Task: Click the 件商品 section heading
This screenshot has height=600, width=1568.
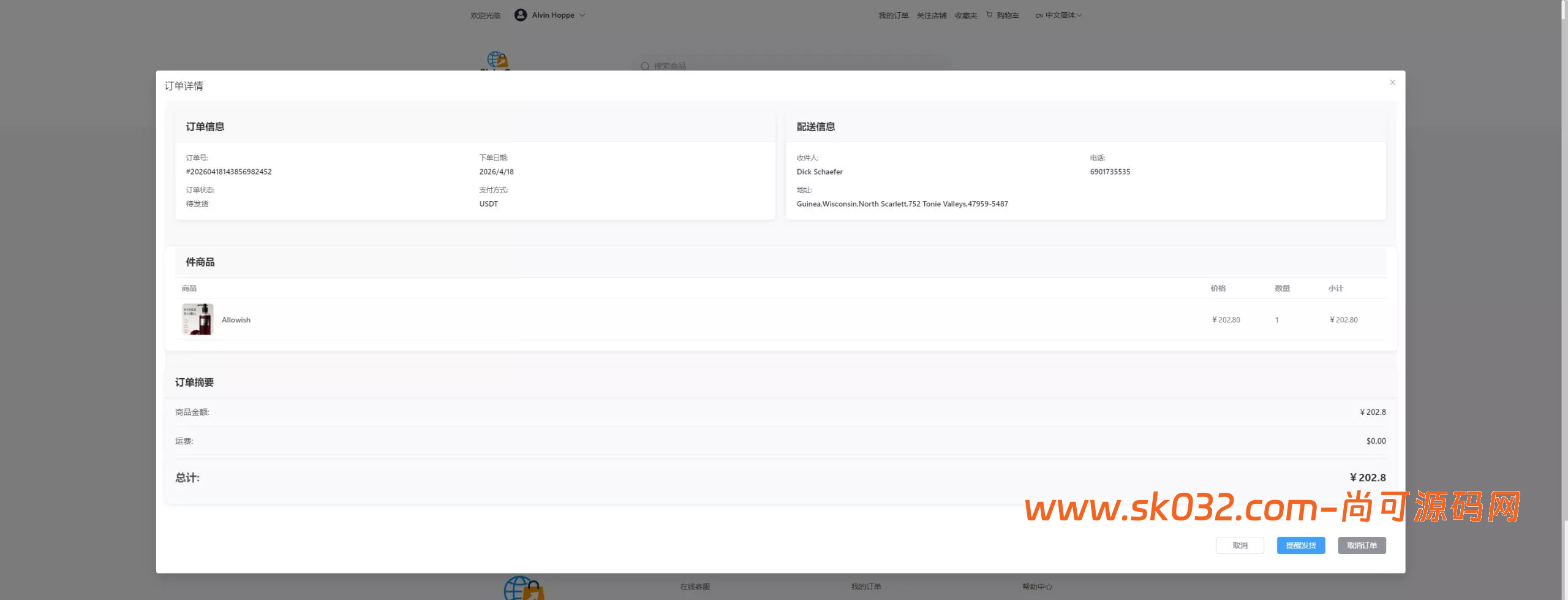Action: point(200,262)
